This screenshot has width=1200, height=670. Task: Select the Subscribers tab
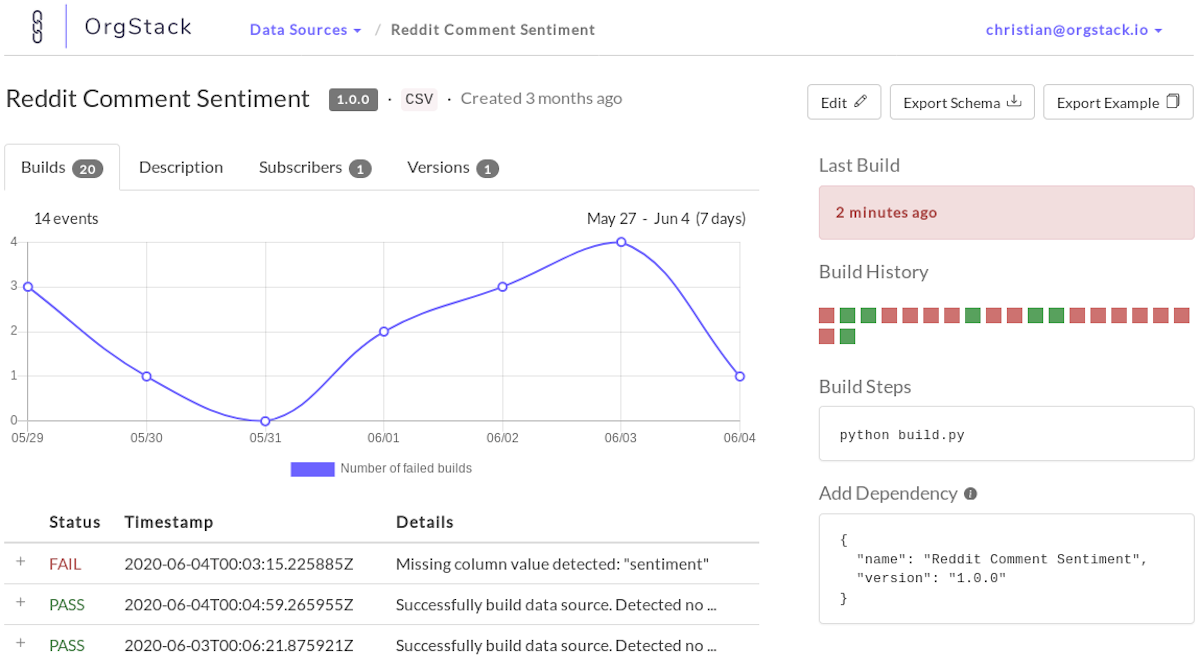[x=303, y=167]
